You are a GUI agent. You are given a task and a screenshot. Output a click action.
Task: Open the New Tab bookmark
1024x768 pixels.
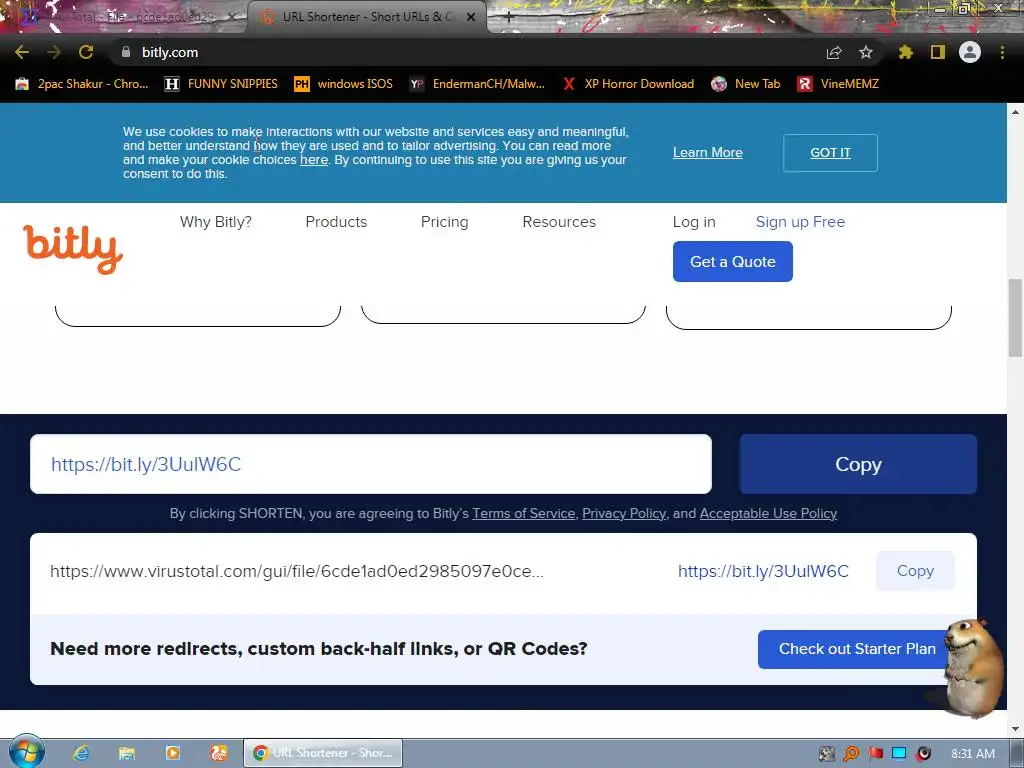click(746, 84)
